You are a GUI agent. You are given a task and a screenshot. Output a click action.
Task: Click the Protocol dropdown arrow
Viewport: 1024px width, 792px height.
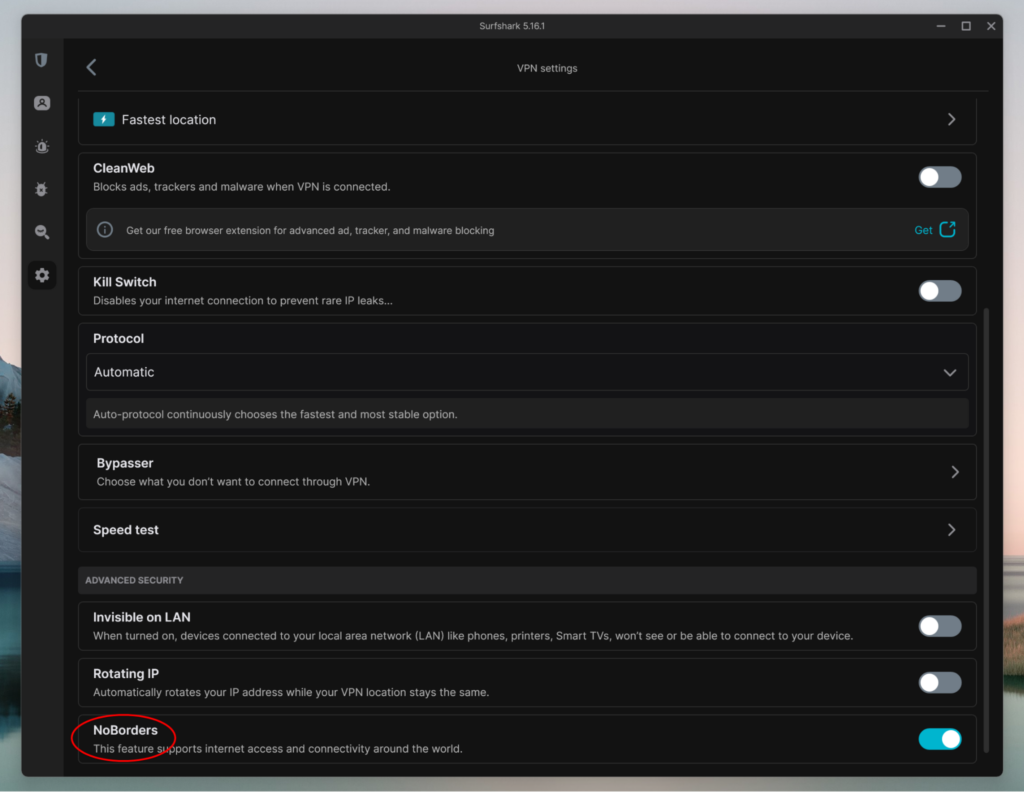tap(950, 373)
